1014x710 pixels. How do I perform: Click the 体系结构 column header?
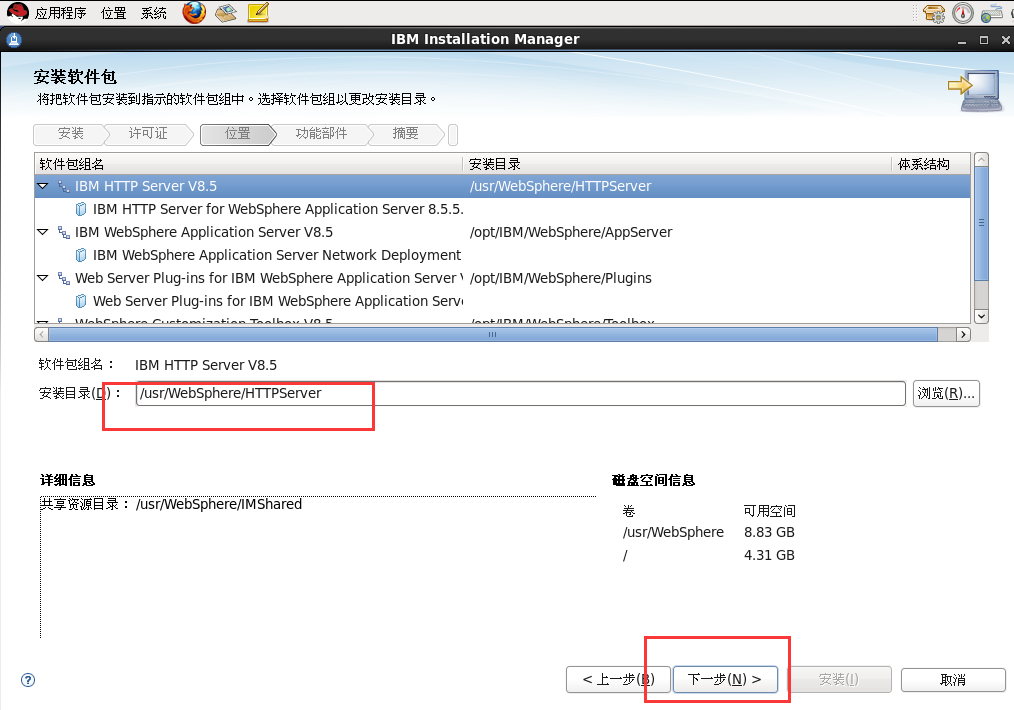tap(931, 164)
